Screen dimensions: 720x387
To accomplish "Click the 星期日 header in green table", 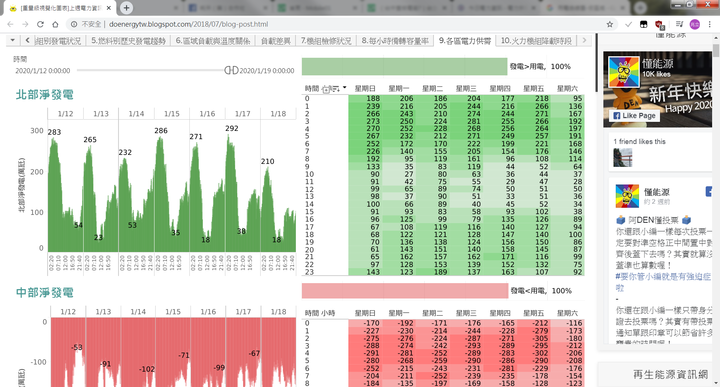I will pos(365,89).
